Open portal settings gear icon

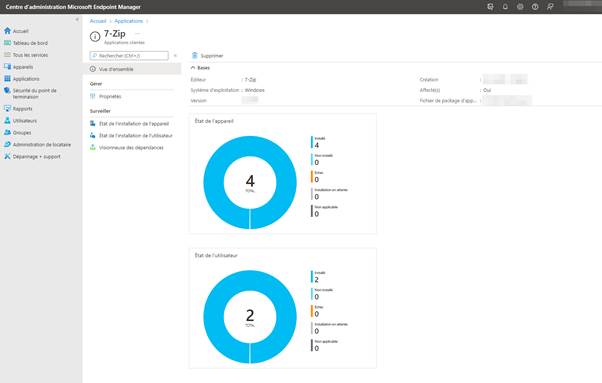point(520,7)
